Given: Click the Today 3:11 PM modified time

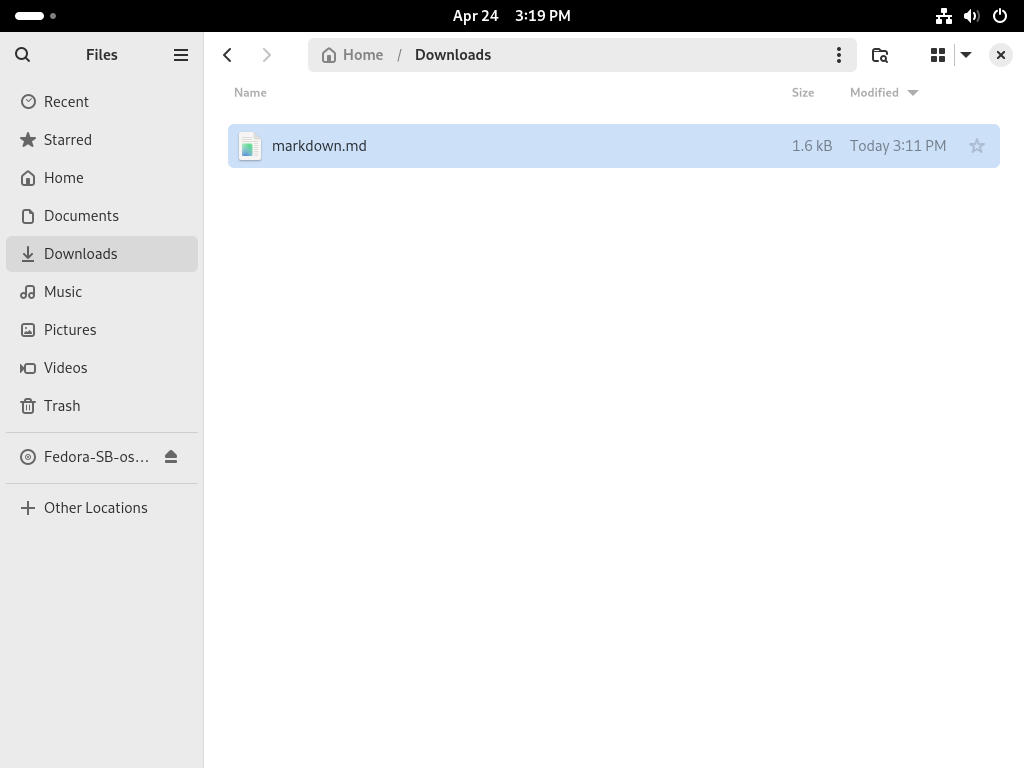Looking at the screenshot, I should [898, 146].
